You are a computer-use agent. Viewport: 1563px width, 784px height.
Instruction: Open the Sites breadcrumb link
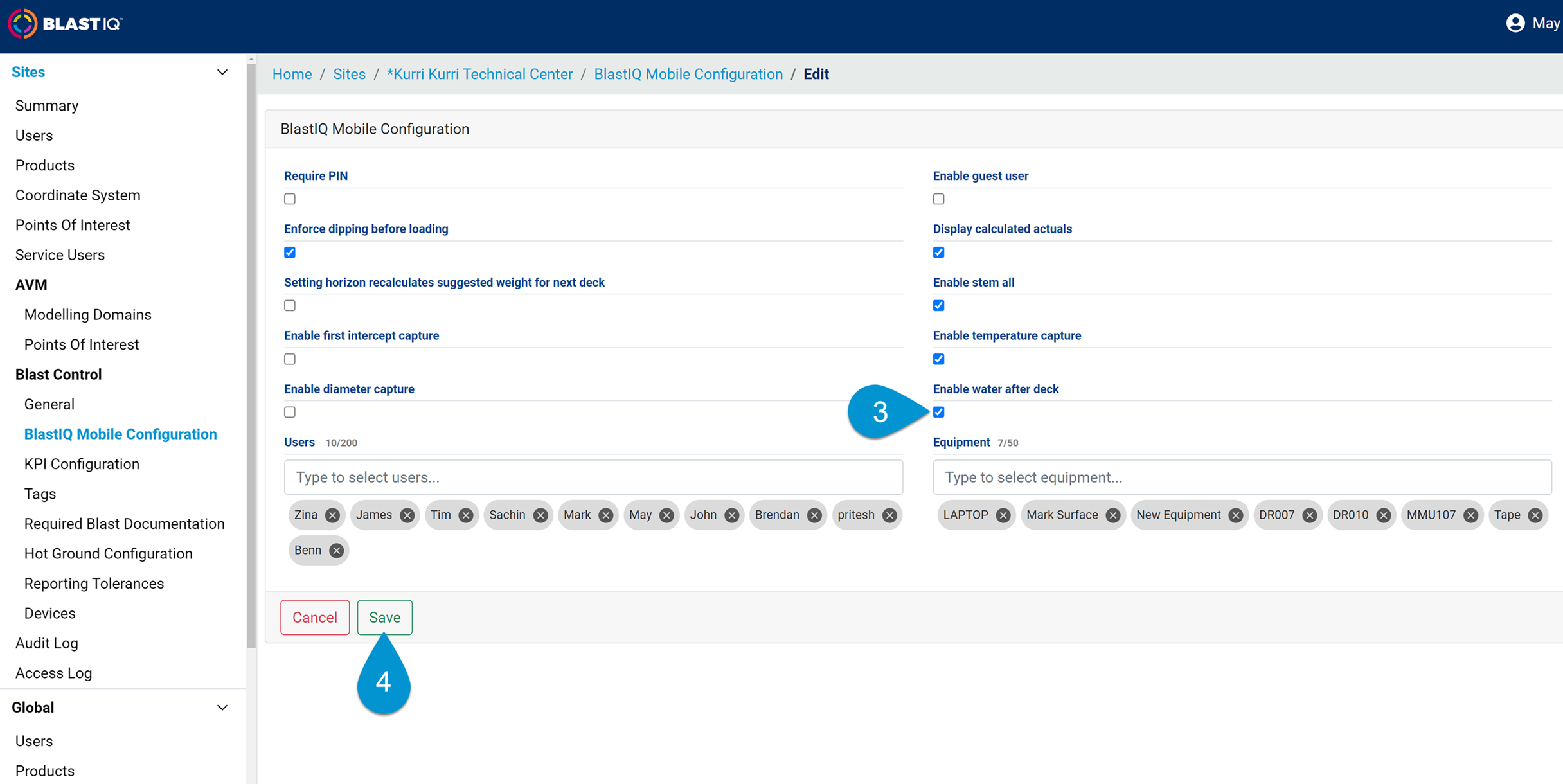click(350, 74)
